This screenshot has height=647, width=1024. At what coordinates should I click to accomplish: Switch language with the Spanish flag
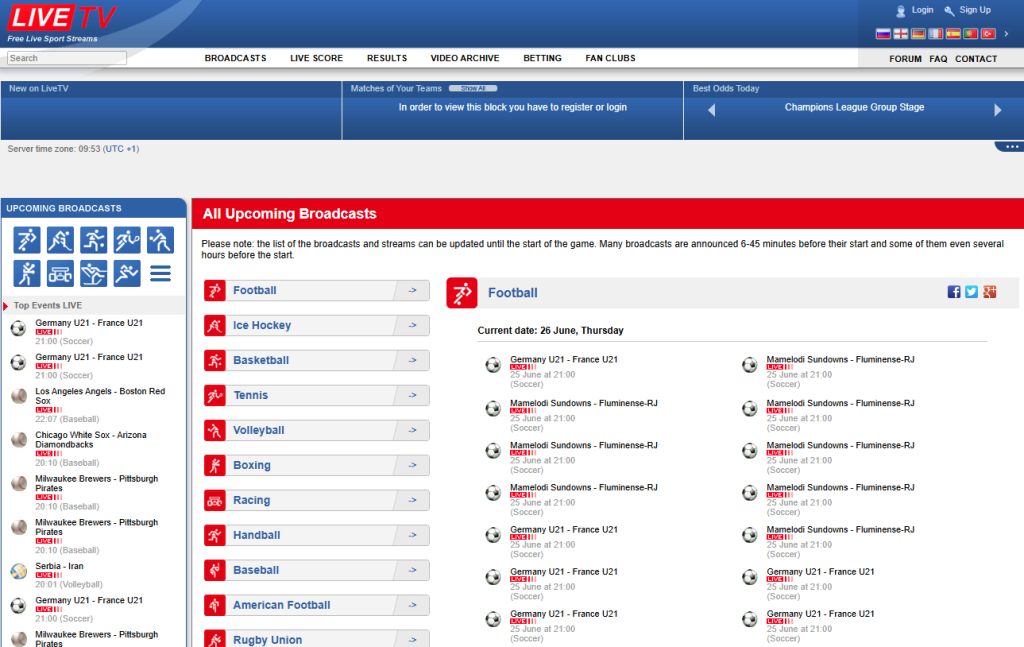953,34
